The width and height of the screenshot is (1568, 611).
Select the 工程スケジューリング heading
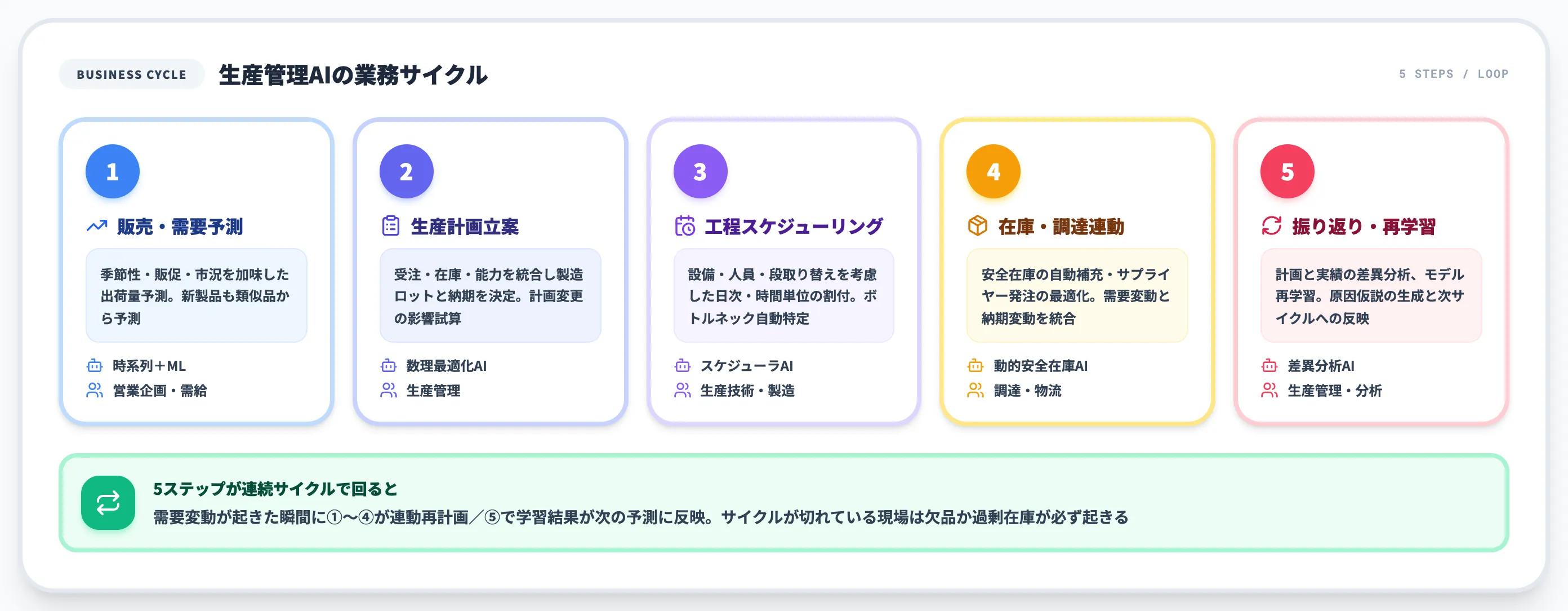[793, 227]
